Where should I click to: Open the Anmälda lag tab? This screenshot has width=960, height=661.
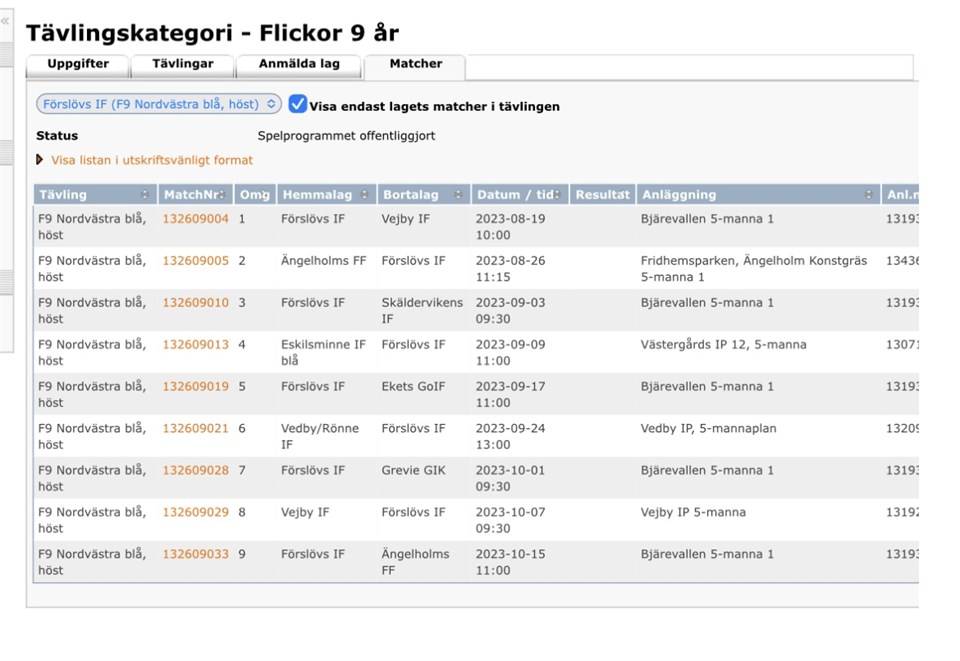pyautogui.click(x=299, y=64)
